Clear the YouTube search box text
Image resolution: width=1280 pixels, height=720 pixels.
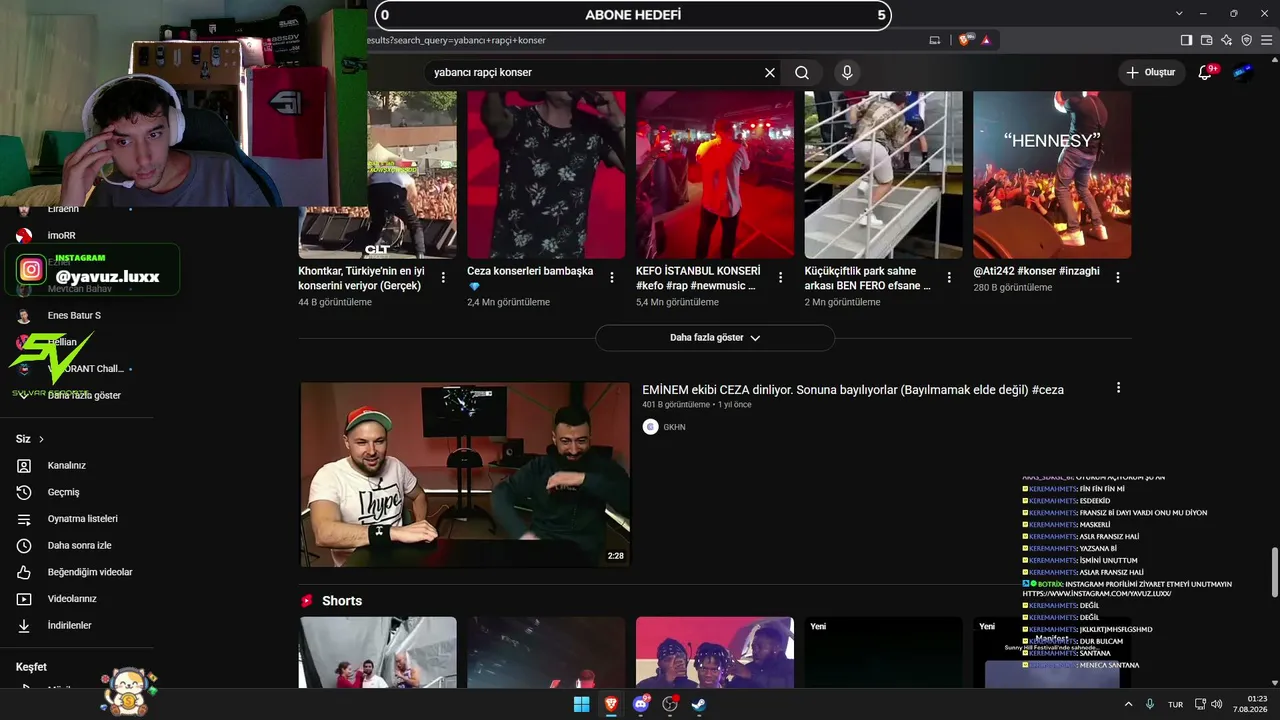point(770,73)
